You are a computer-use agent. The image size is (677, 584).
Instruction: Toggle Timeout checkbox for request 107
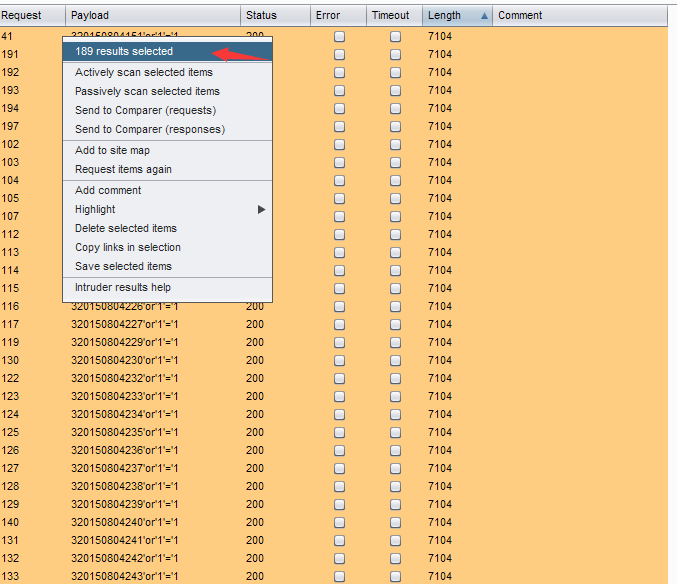(395, 217)
